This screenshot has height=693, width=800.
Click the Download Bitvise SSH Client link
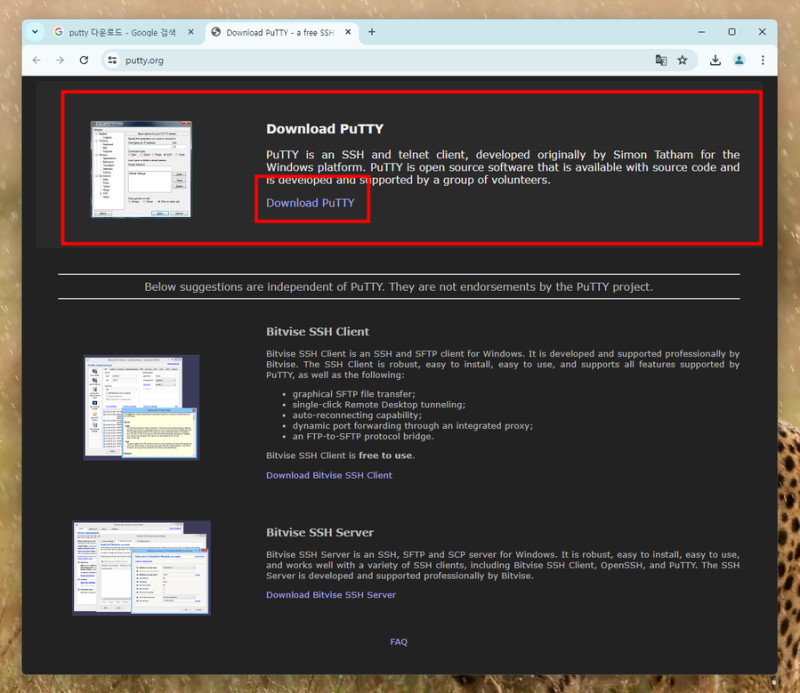[329, 475]
